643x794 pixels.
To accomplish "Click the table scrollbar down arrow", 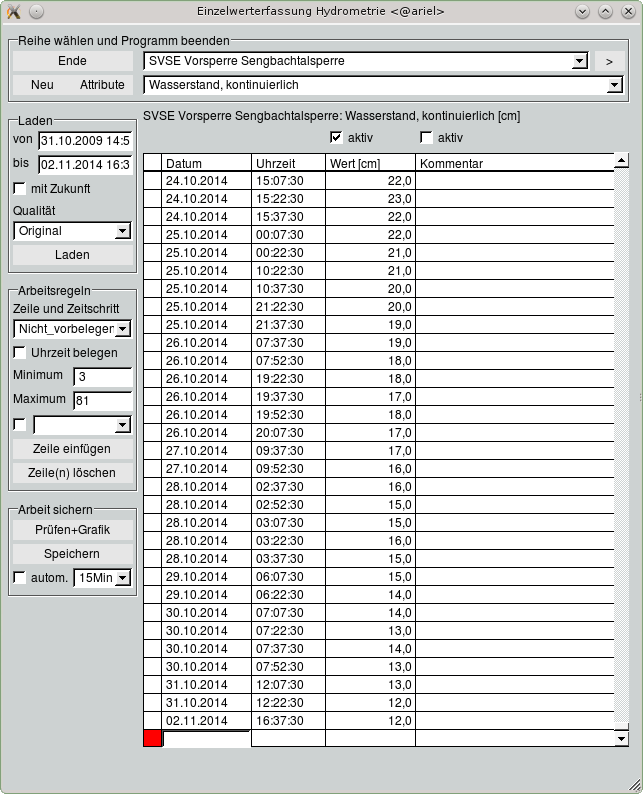I will 622,739.
